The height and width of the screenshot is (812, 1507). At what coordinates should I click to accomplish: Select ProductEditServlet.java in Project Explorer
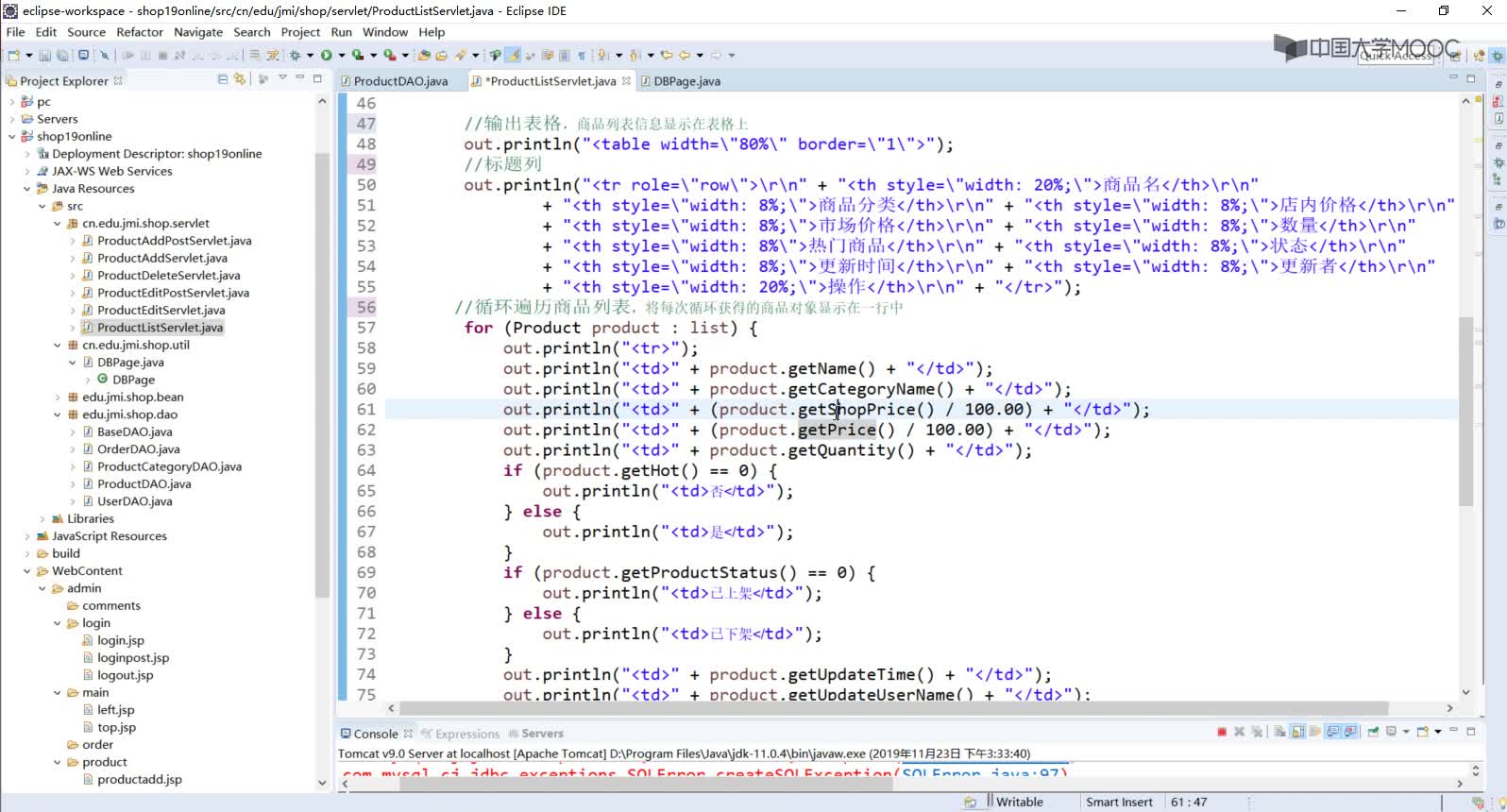pyautogui.click(x=161, y=310)
